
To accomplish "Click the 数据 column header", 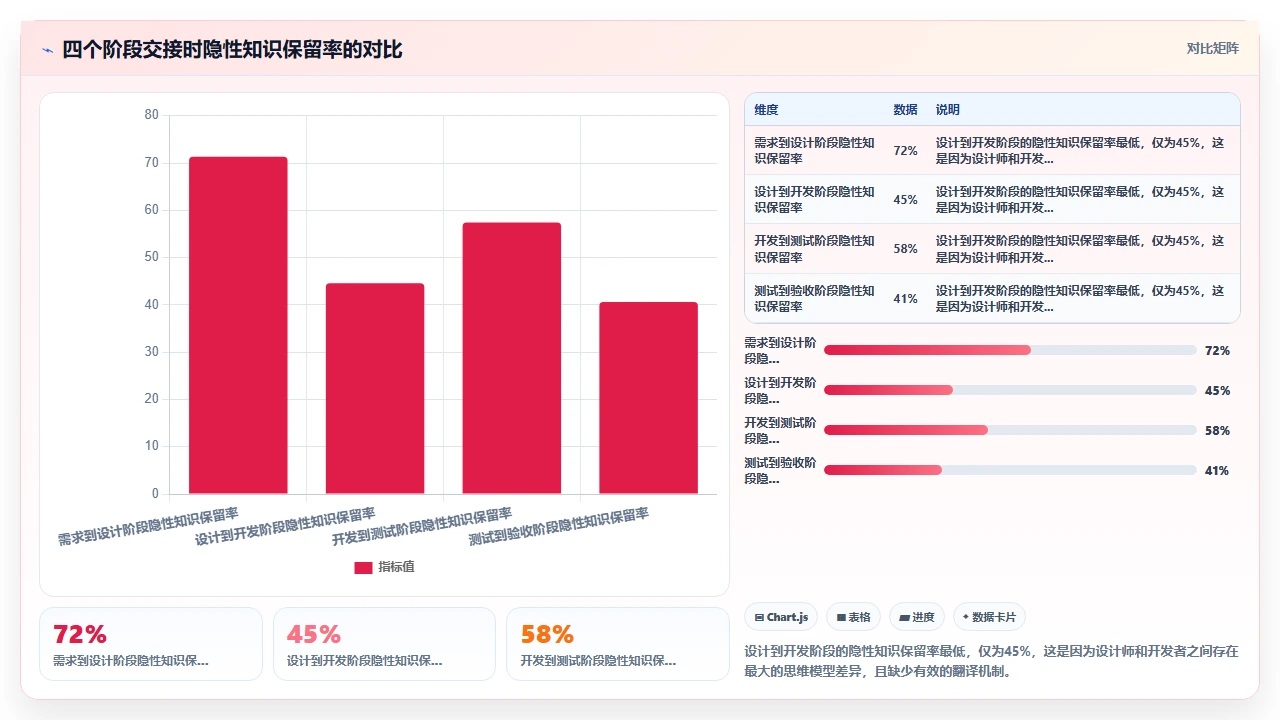I will 905,110.
